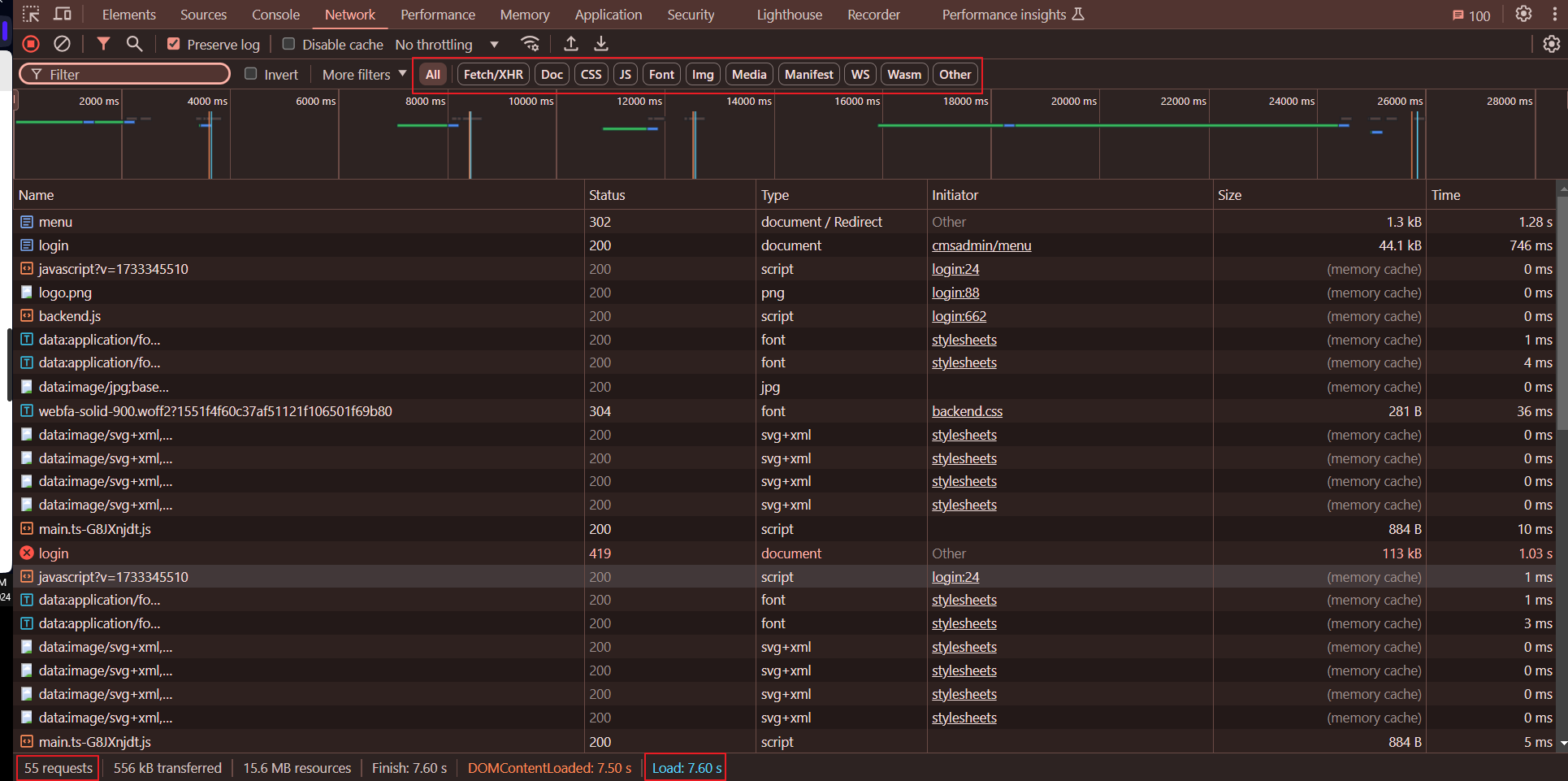Click in the Filter input field
The width and height of the screenshot is (1568, 781).
[x=125, y=74]
